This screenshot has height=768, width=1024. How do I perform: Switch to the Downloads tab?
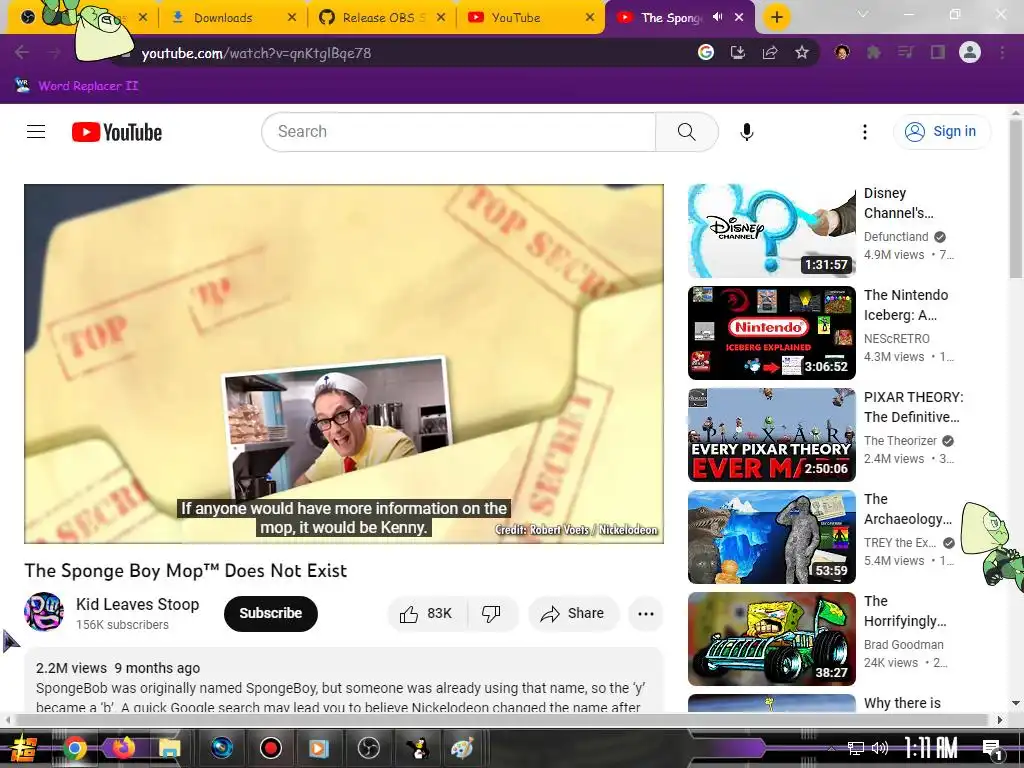click(223, 18)
